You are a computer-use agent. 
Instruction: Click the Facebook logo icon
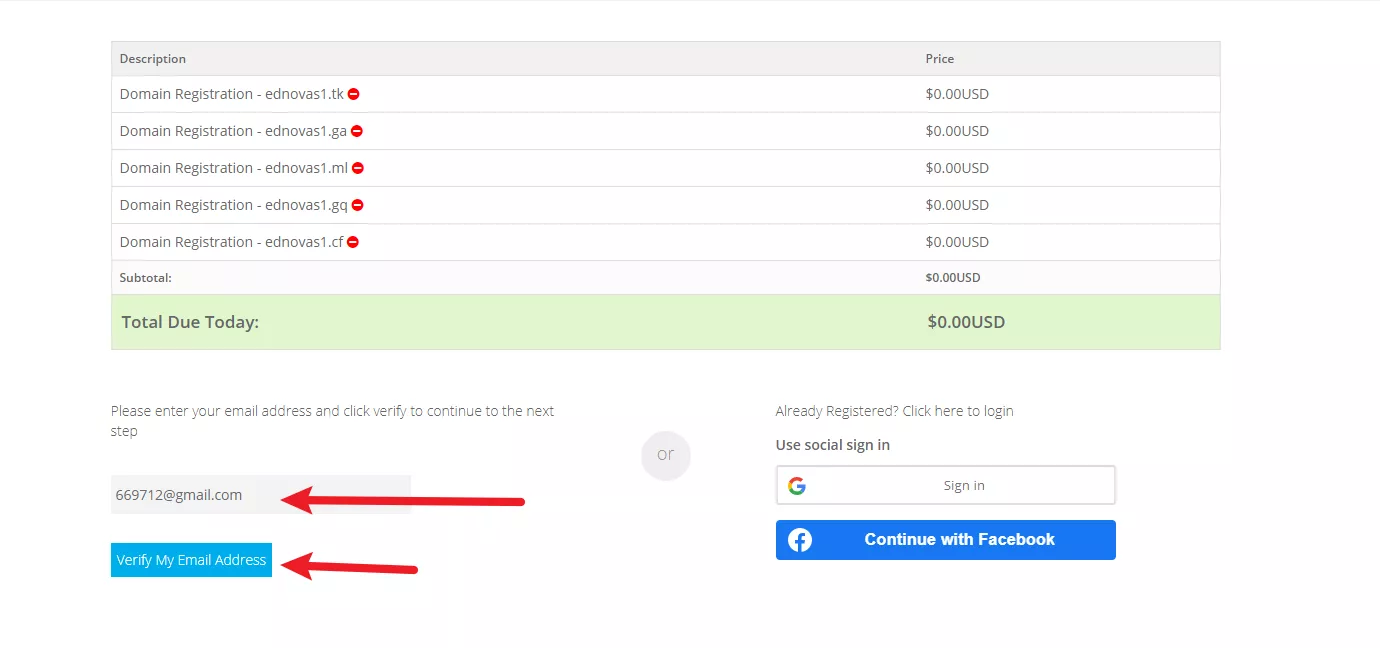[800, 540]
